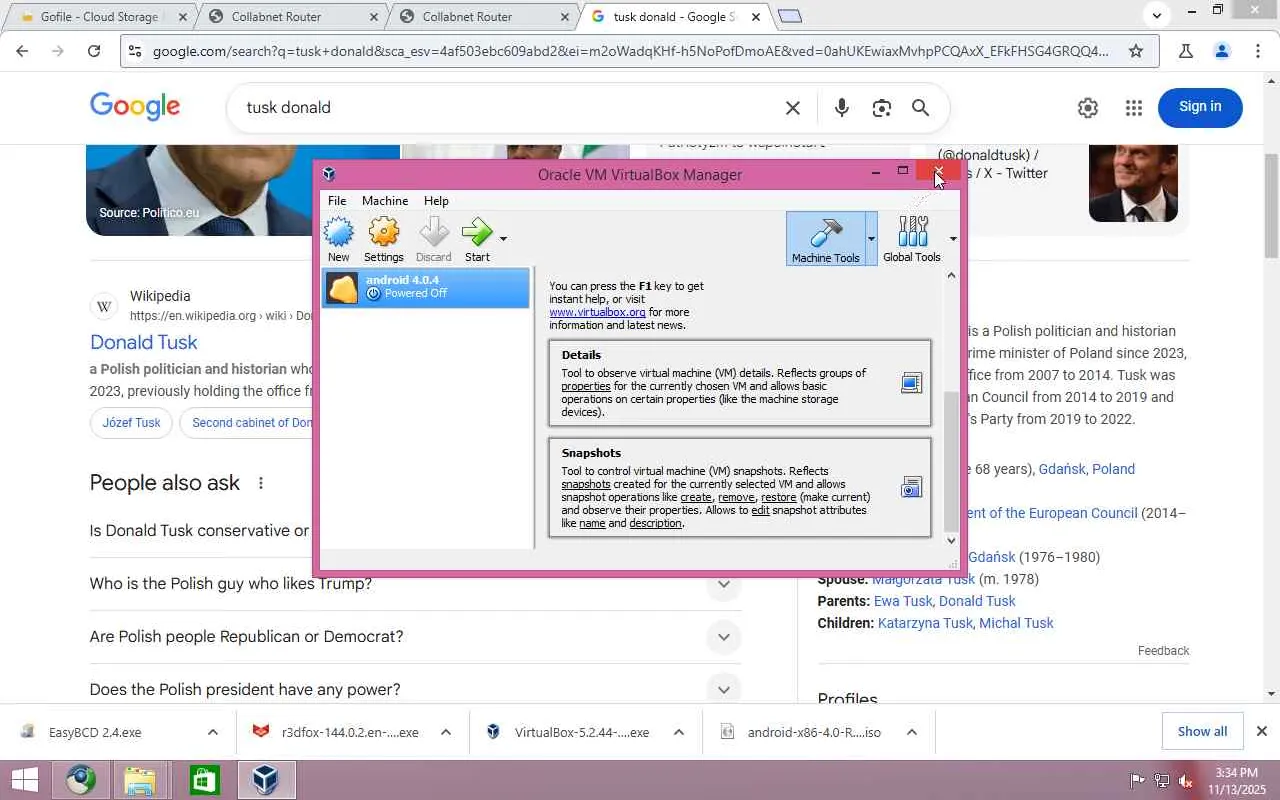This screenshot has width=1280, height=800.
Task: Open the Help menu in VirtualBox
Action: pos(436,201)
